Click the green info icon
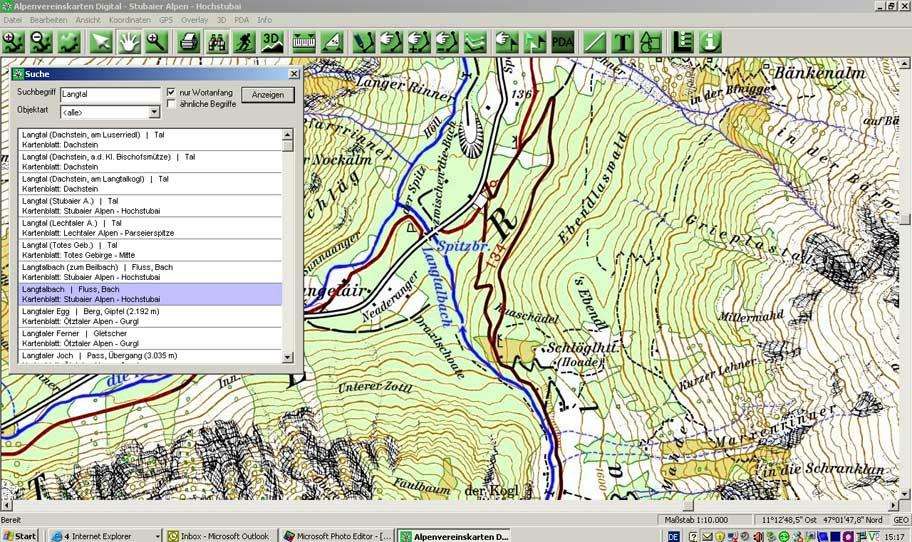Image resolution: width=912 pixels, height=542 pixels. pos(710,42)
